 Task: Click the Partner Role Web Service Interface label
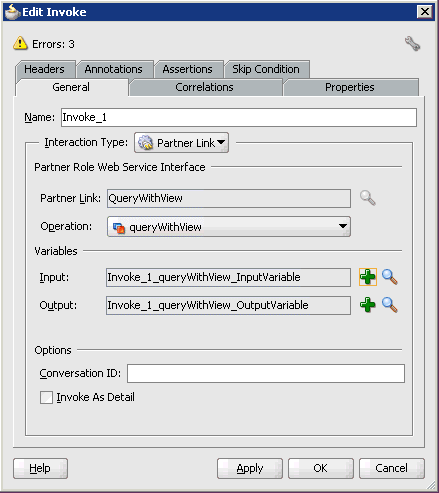click(x=120, y=167)
